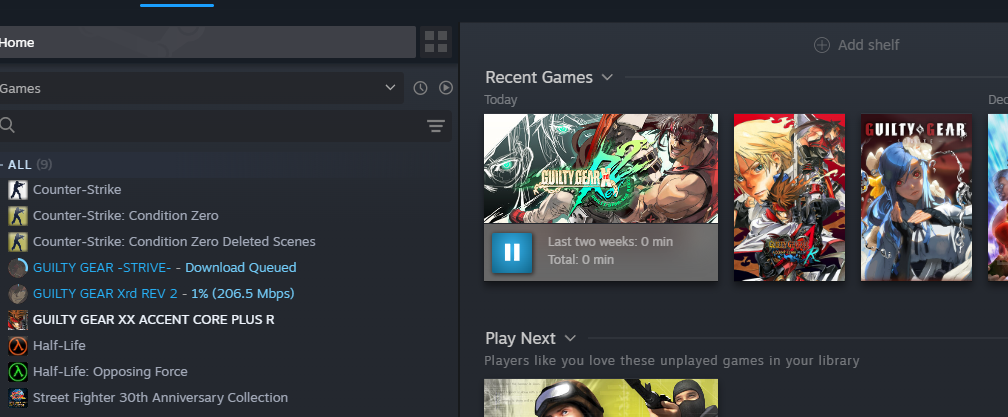
Task: Click the 'Last two weeks: 0 min' text
Action: click(610, 242)
